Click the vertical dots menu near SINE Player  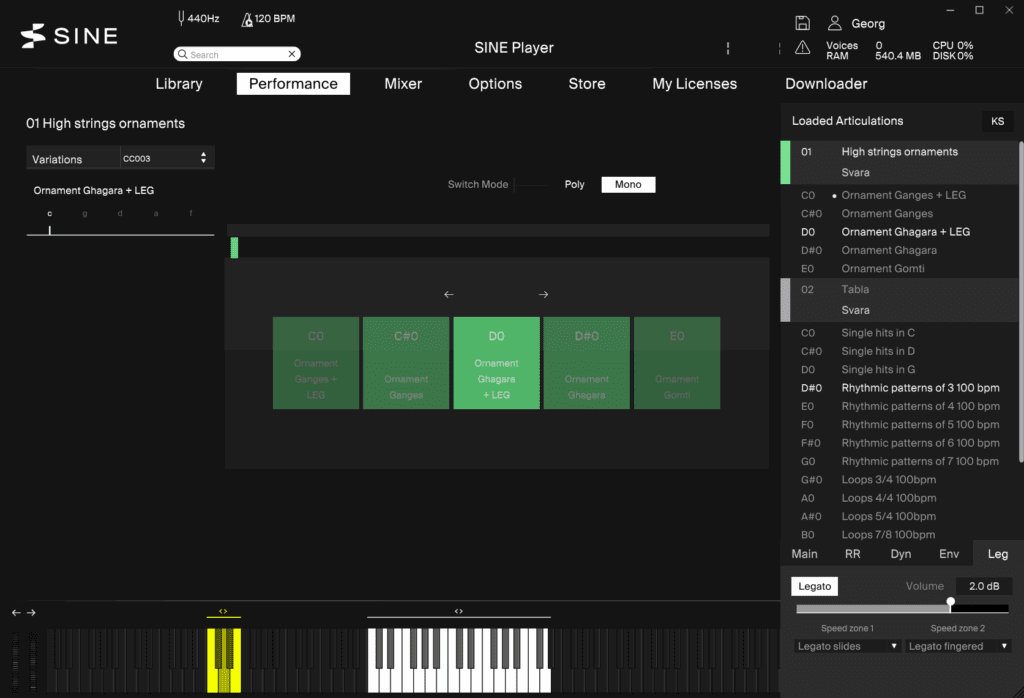728,48
